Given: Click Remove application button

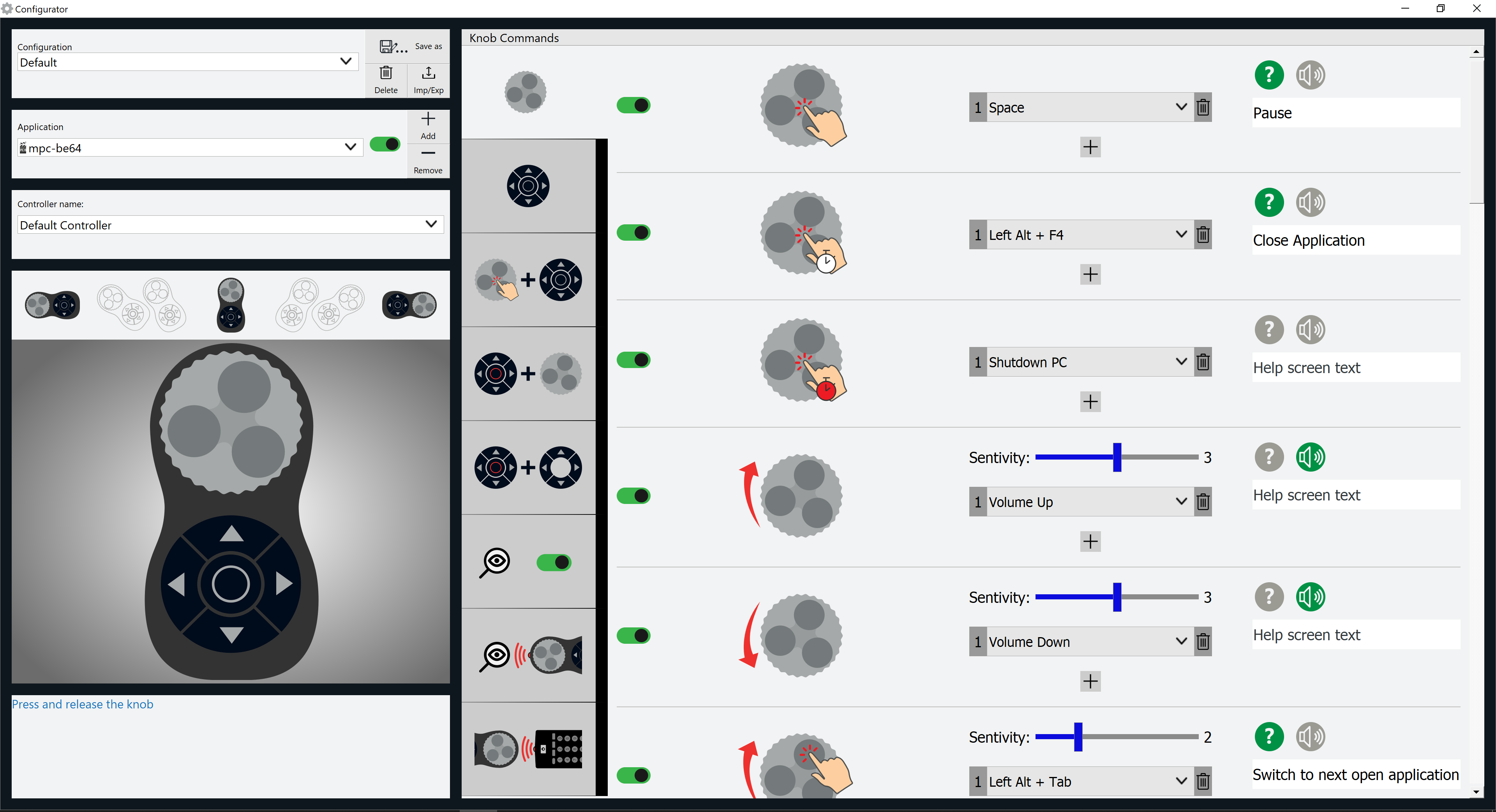Looking at the screenshot, I should [x=428, y=161].
